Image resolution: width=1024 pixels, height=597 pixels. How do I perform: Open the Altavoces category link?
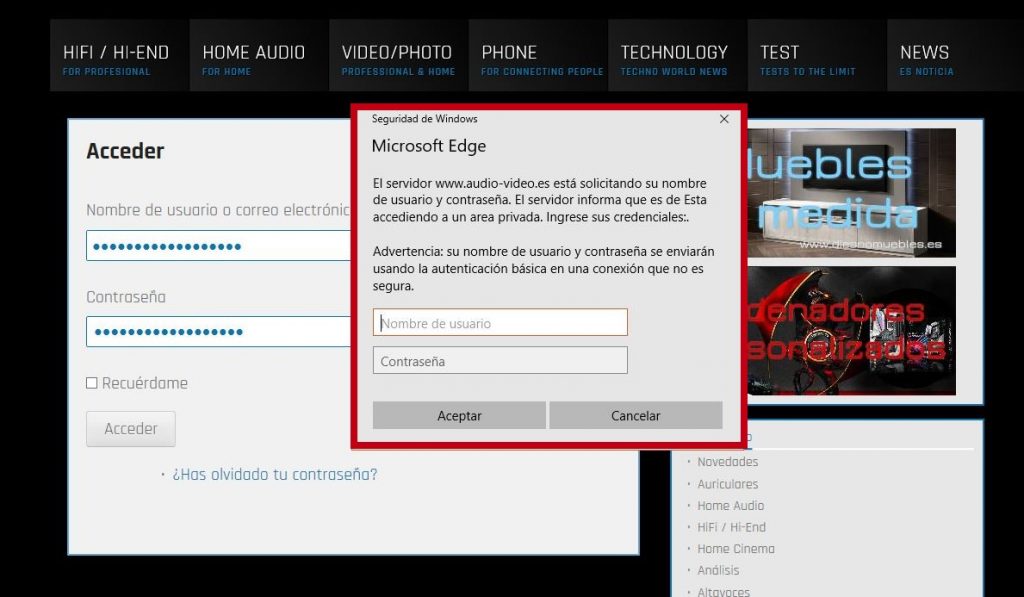(x=723, y=591)
